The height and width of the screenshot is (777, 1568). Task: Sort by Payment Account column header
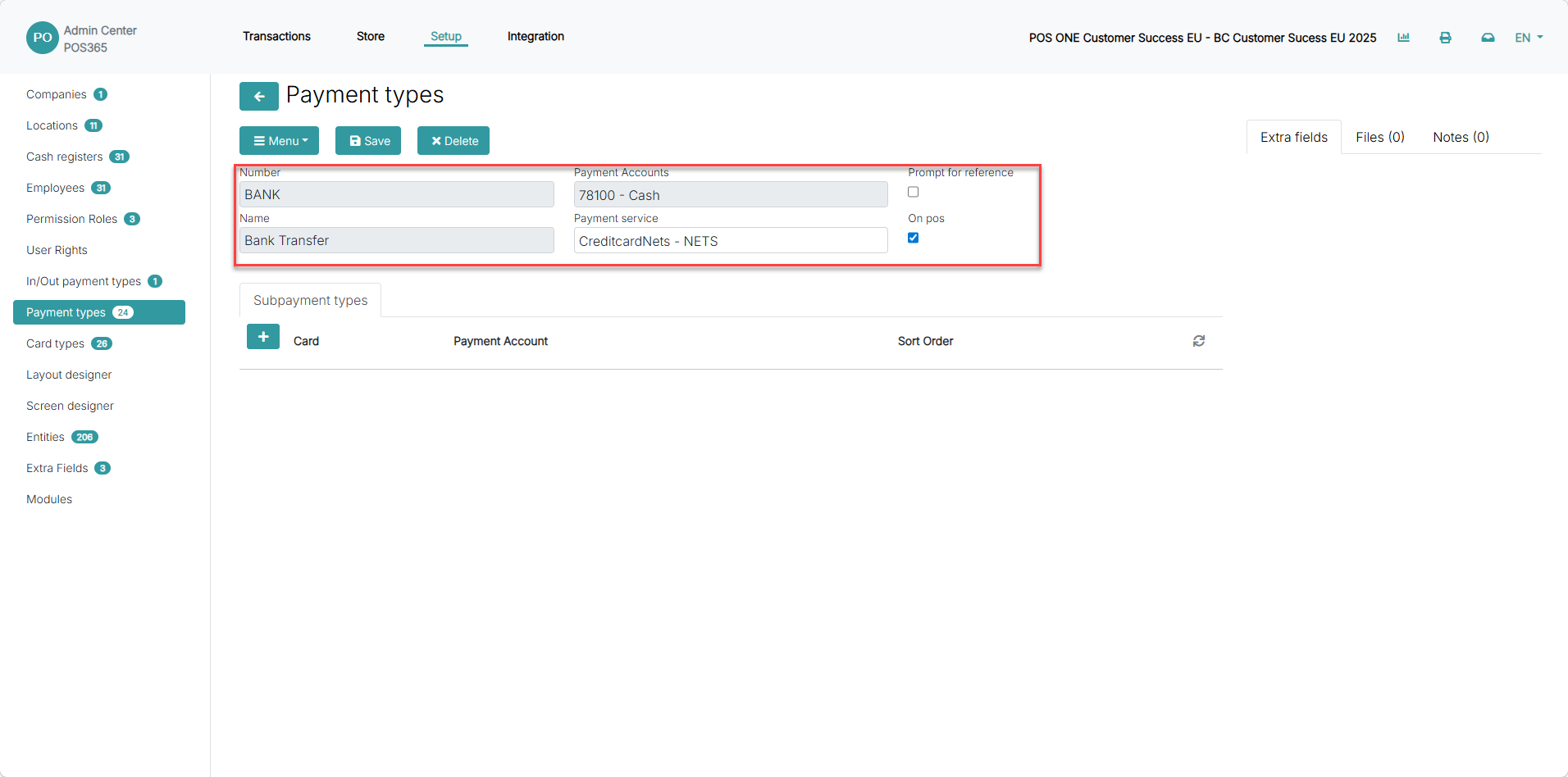[500, 341]
